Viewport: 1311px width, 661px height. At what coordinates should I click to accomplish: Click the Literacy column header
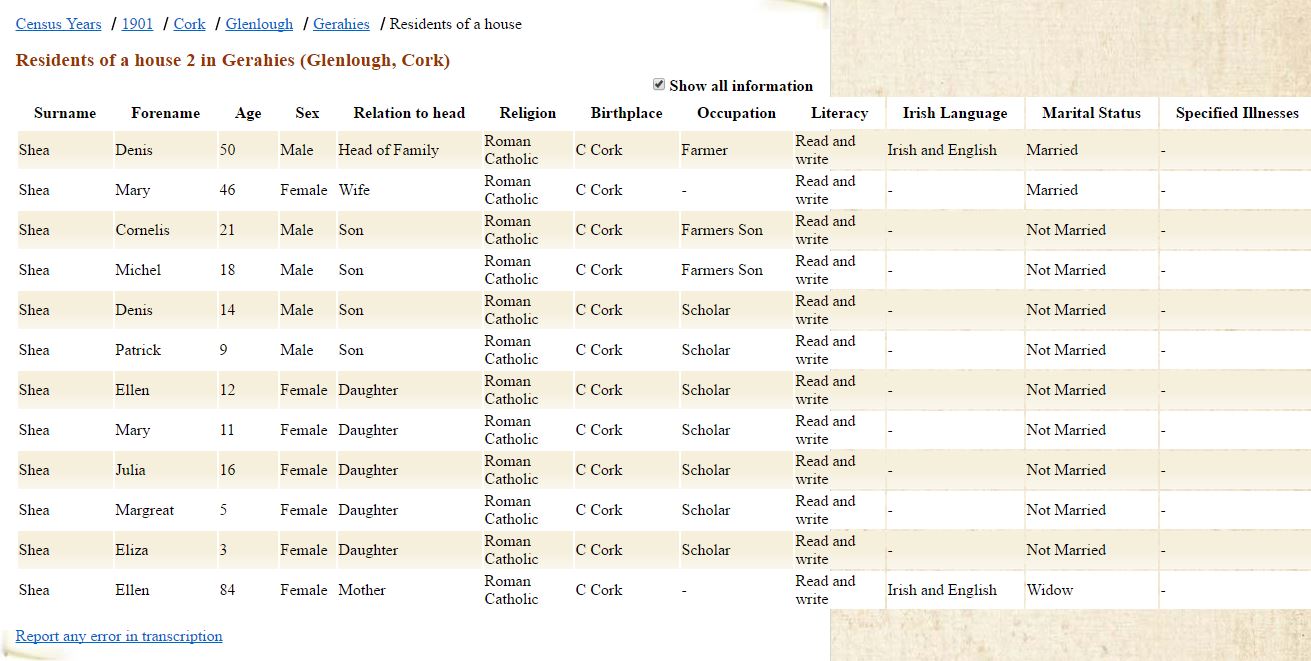tap(839, 113)
